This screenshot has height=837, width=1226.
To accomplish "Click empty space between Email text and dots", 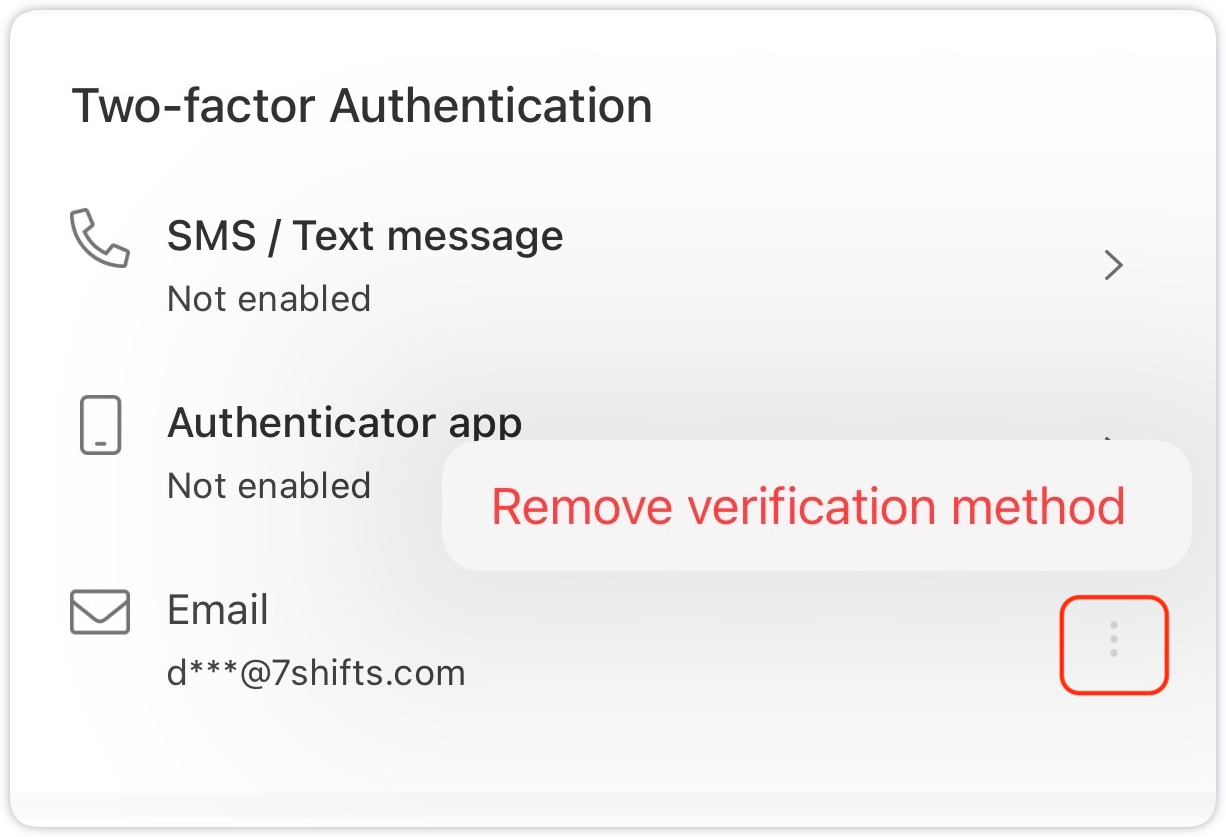I will click(x=760, y=640).
